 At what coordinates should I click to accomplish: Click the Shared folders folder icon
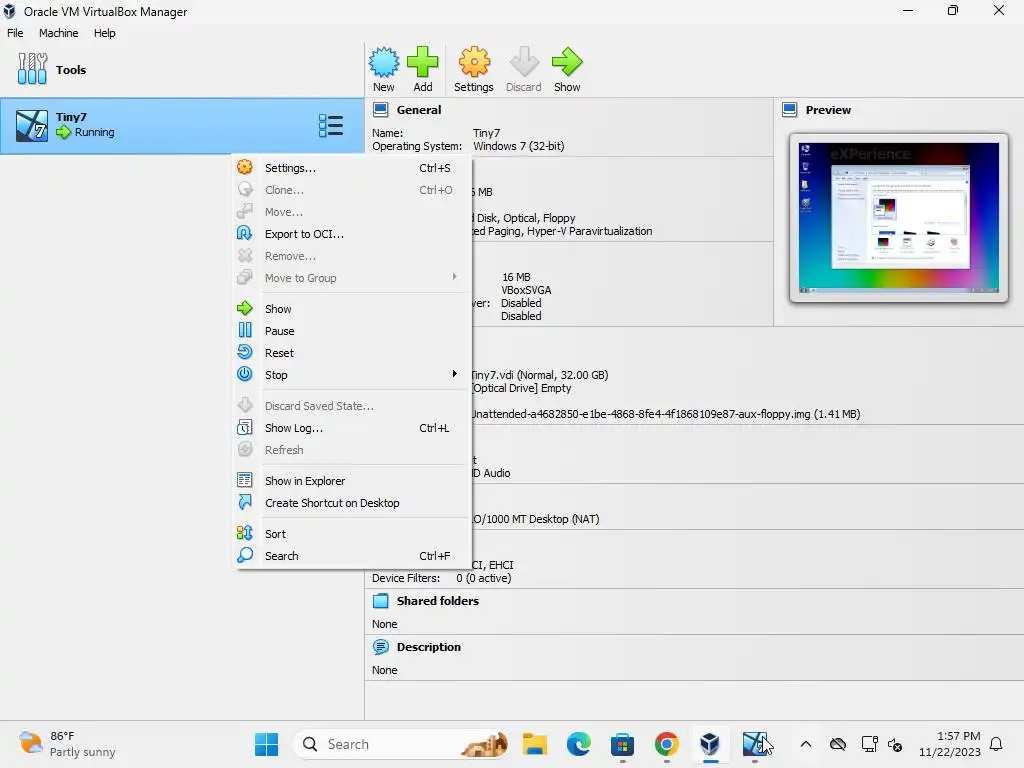pos(381,601)
